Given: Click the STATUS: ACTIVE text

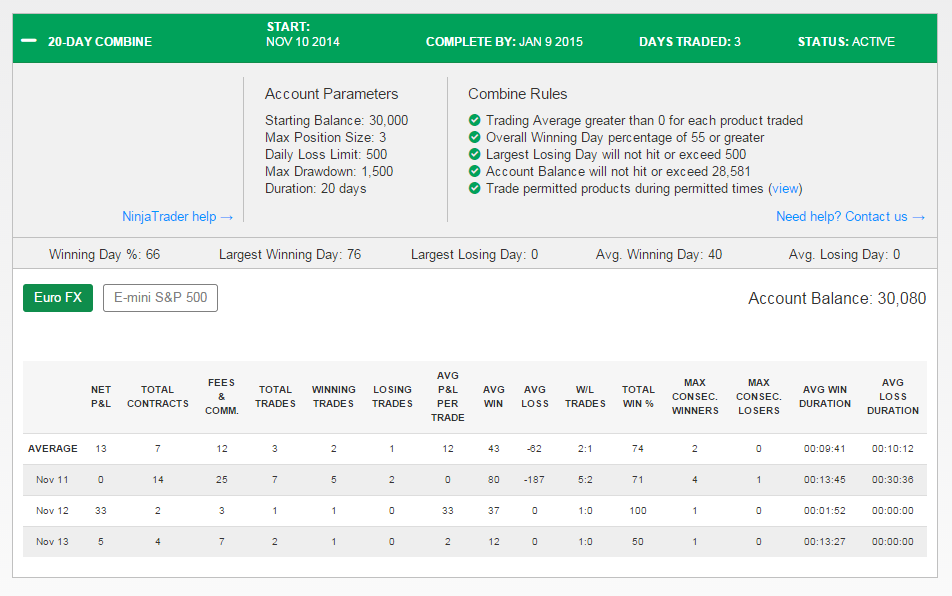Looking at the screenshot, I should pos(846,42).
